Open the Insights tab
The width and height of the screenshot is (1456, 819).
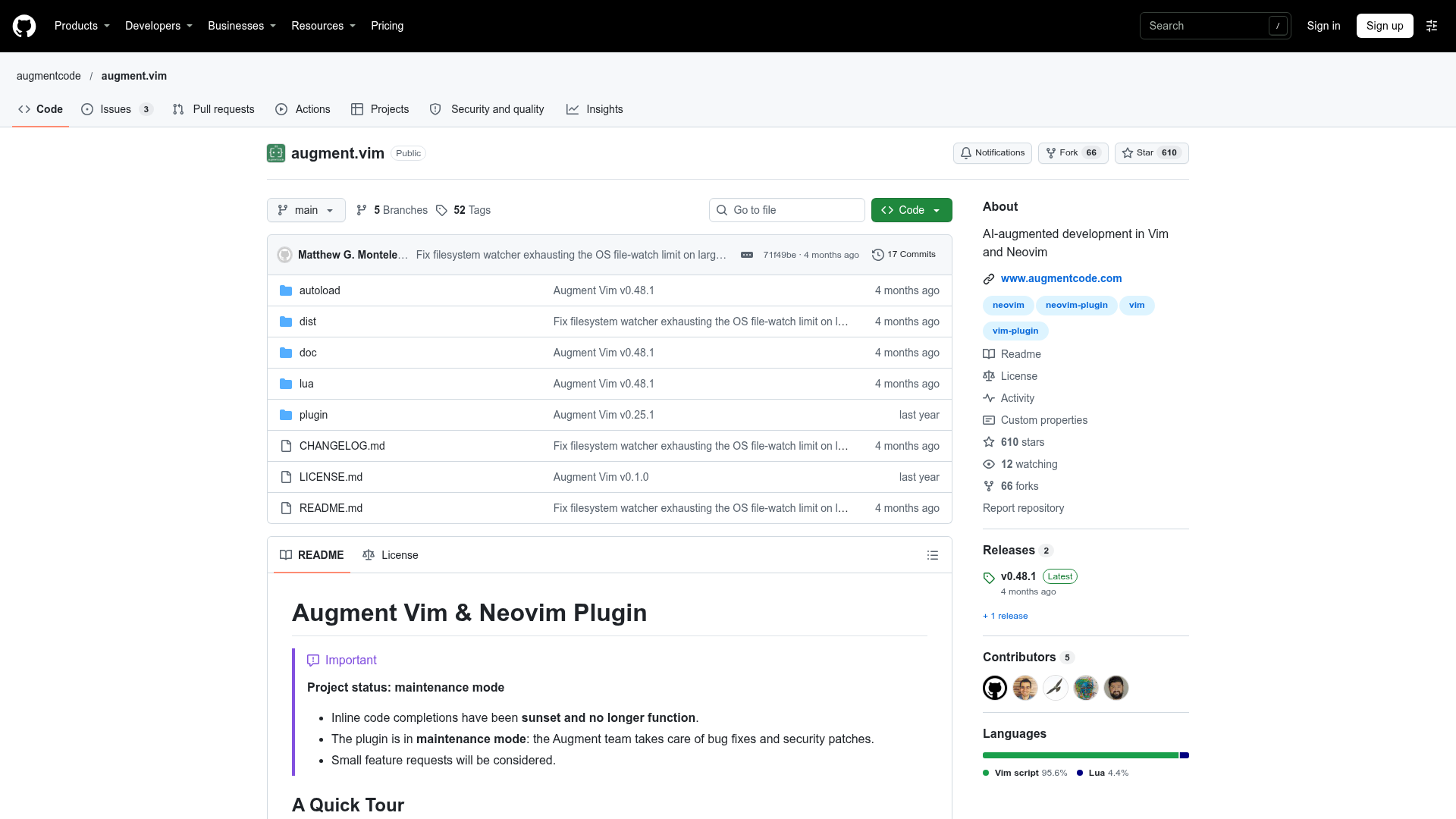coord(595,109)
